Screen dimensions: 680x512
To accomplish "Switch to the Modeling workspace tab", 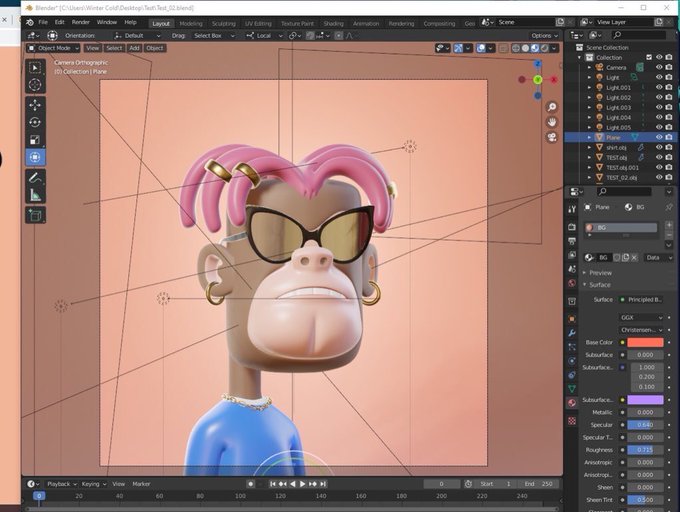I will click(191, 23).
